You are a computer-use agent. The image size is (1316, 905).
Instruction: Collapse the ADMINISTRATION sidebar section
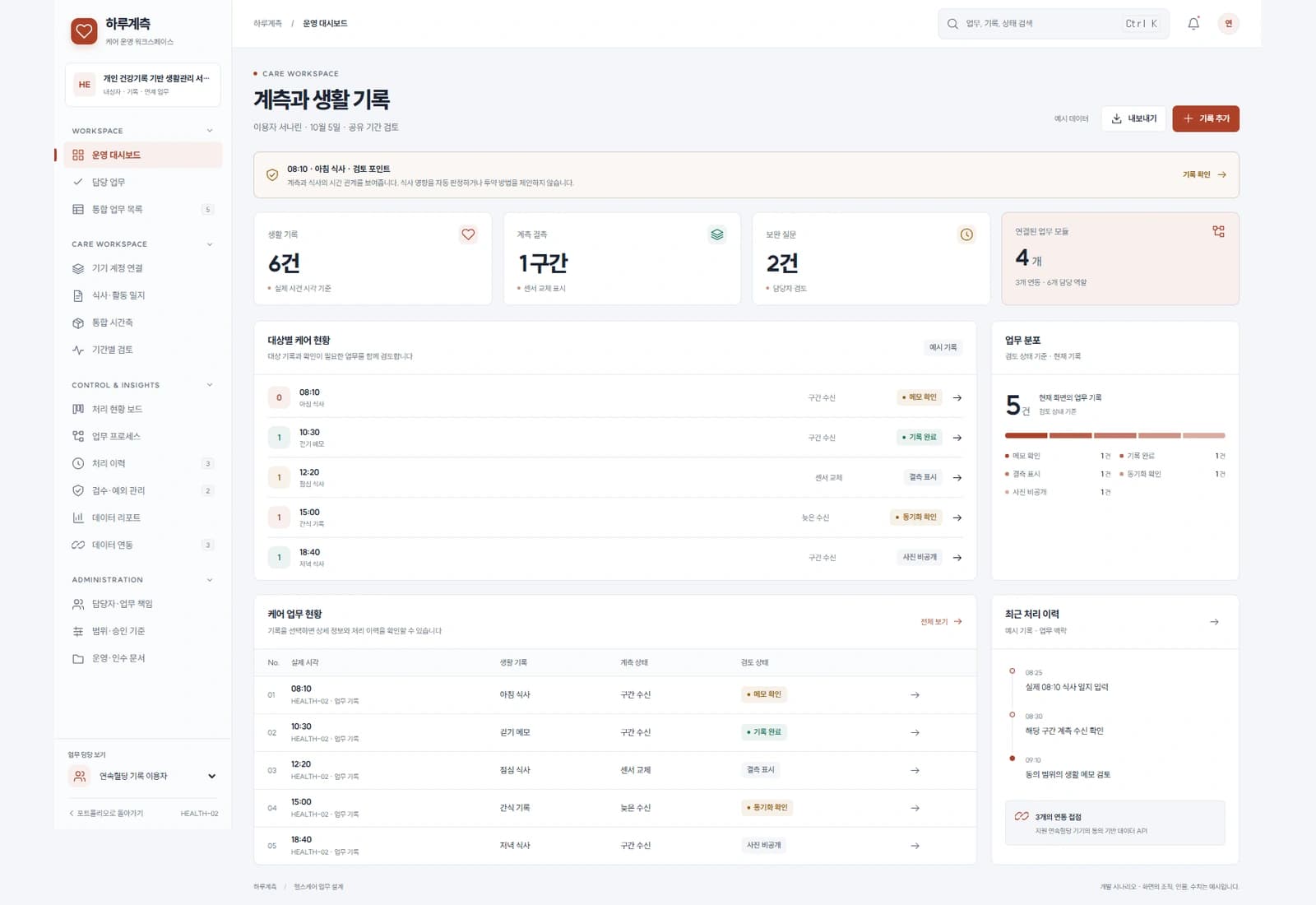click(x=210, y=580)
